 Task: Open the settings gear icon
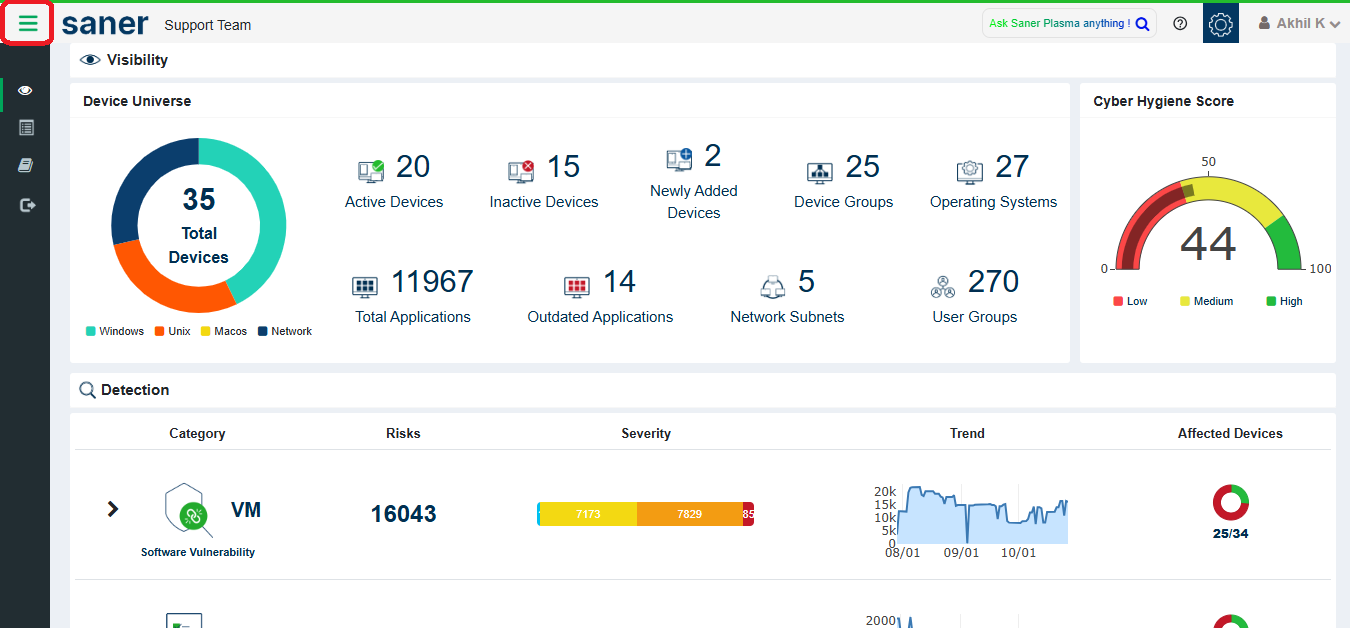1220,24
